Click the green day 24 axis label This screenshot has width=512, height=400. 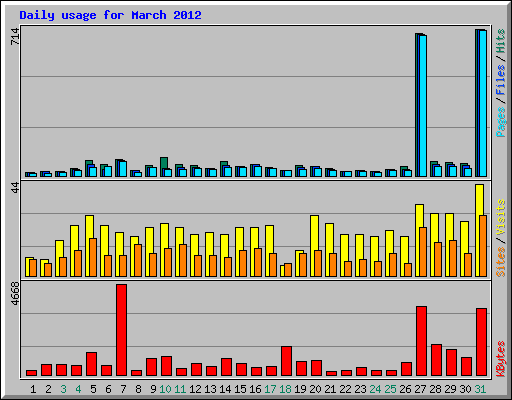click(375, 389)
